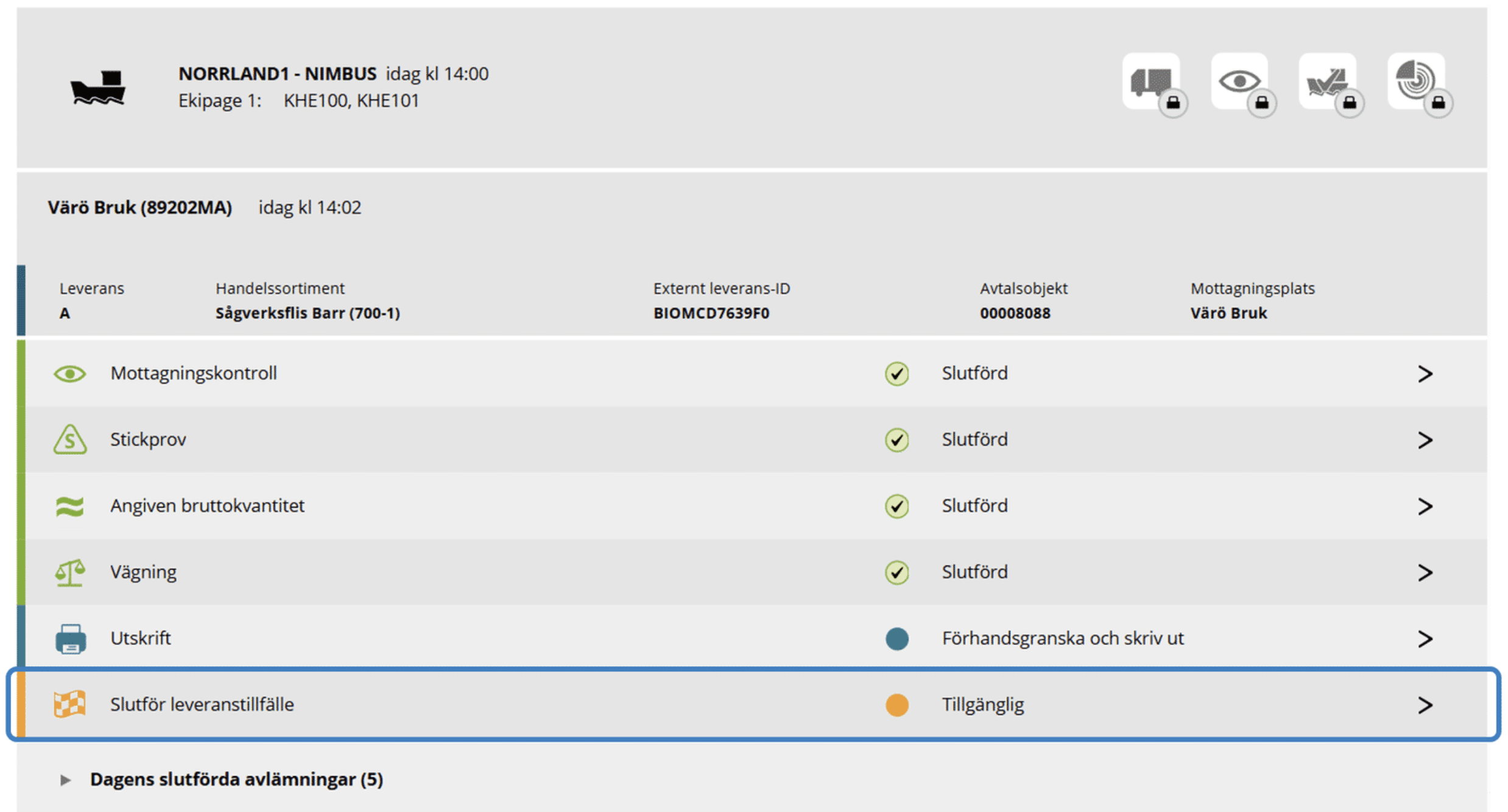This screenshot has height=812, width=1508.
Task: Click the scales icon for Vägning
Action: [70, 572]
